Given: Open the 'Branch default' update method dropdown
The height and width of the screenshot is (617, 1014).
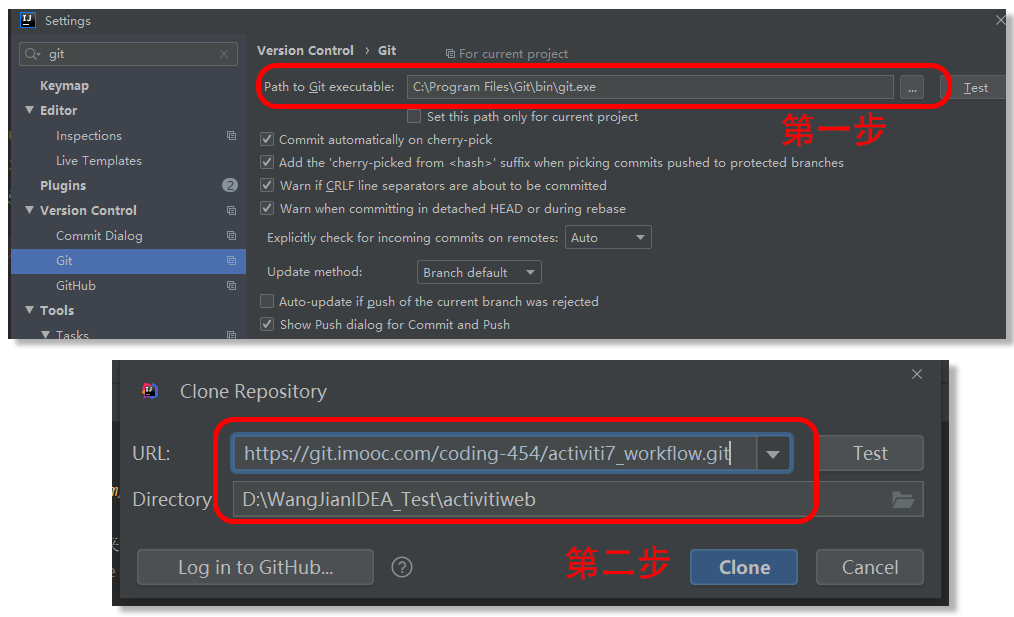Looking at the screenshot, I should (x=479, y=272).
